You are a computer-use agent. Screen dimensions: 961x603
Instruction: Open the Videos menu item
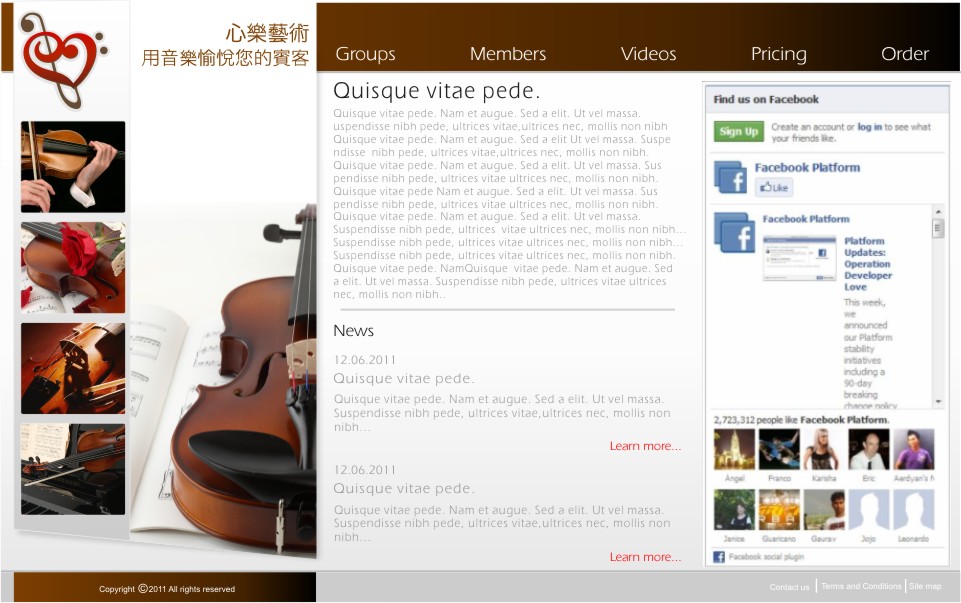(648, 54)
